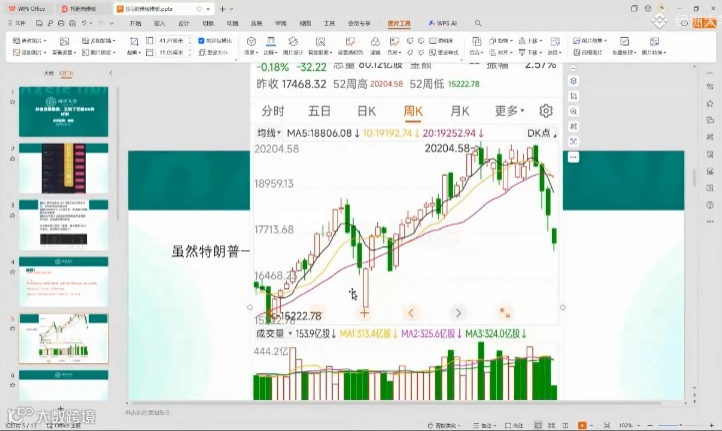Viewport: 722px width, 431px height.
Task: Select slide 3 thumbnail in the panel
Action: click(x=64, y=225)
